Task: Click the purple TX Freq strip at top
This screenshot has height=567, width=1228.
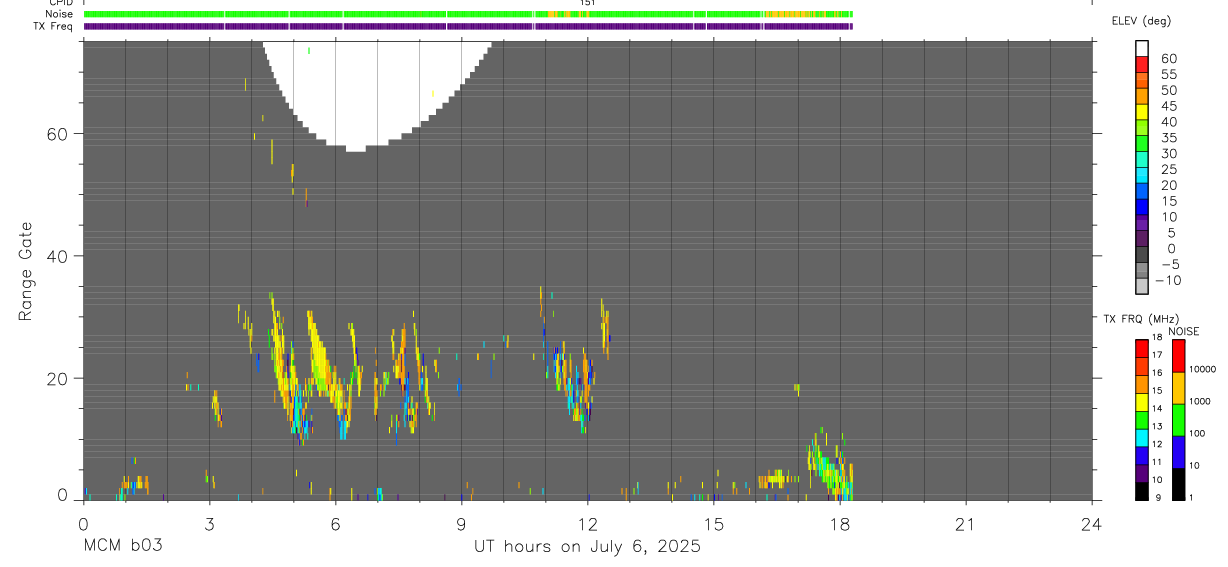Action: [x=468, y=26]
